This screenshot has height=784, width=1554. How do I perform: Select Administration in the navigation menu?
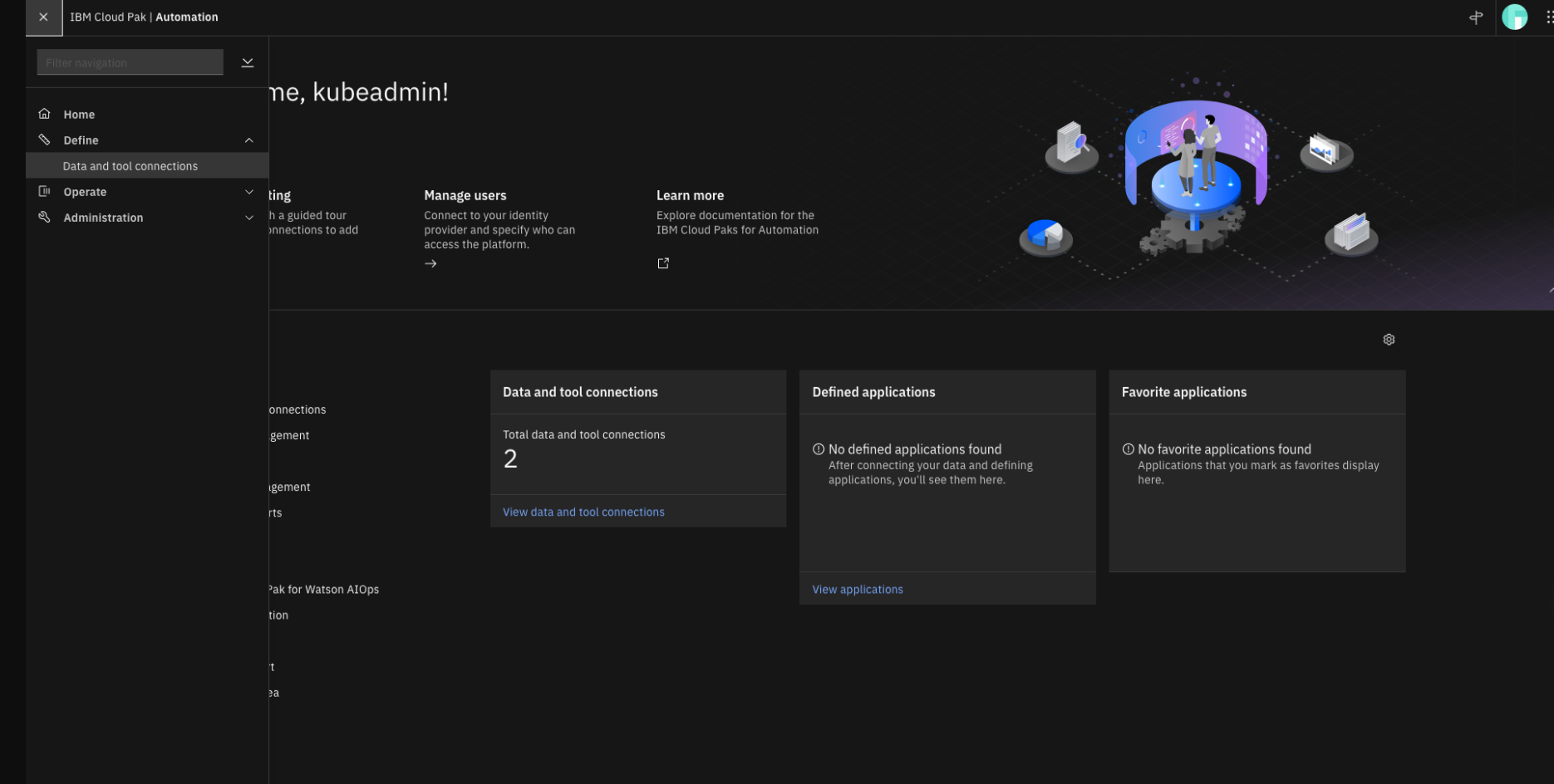[x=147, y=218]
